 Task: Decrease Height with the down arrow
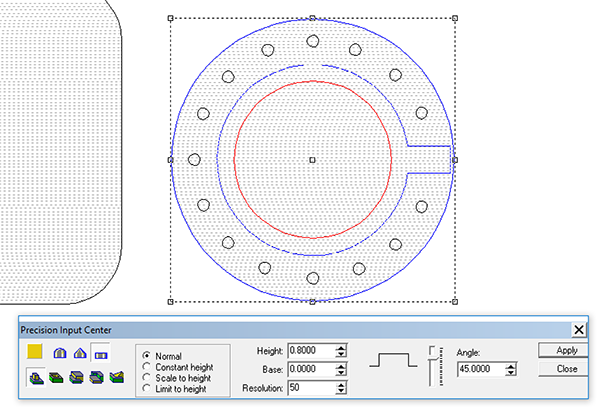click(x=341, y=354)
